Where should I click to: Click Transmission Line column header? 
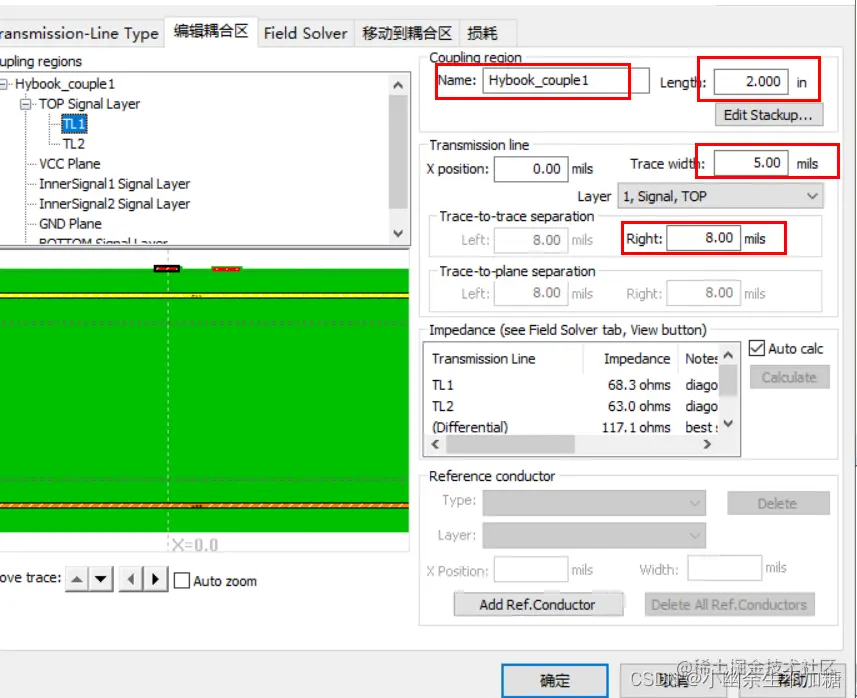click(503, 359)
